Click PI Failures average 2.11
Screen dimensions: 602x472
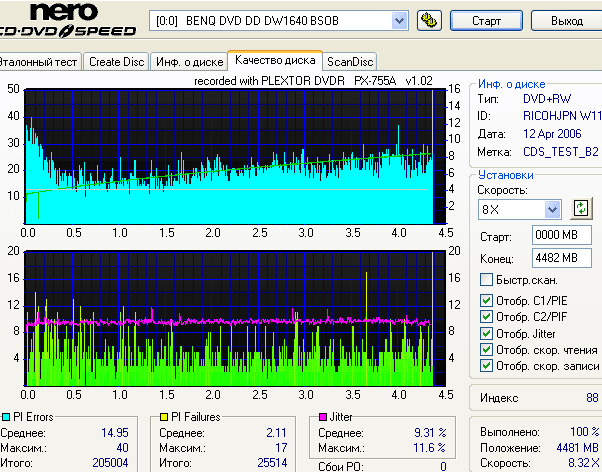click(276, 433)
